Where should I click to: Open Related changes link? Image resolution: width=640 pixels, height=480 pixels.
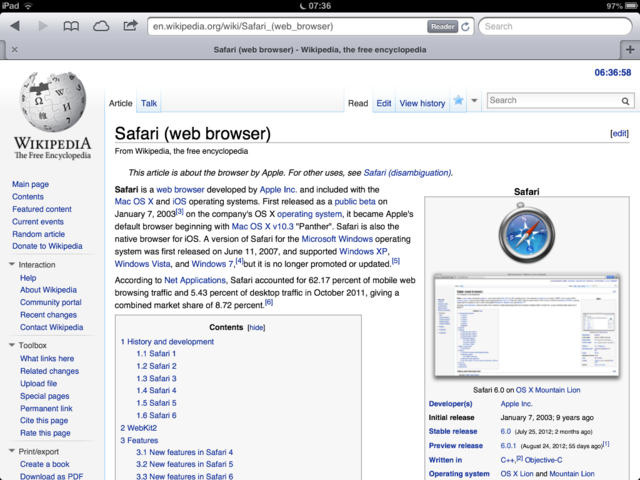coord(49,371)
